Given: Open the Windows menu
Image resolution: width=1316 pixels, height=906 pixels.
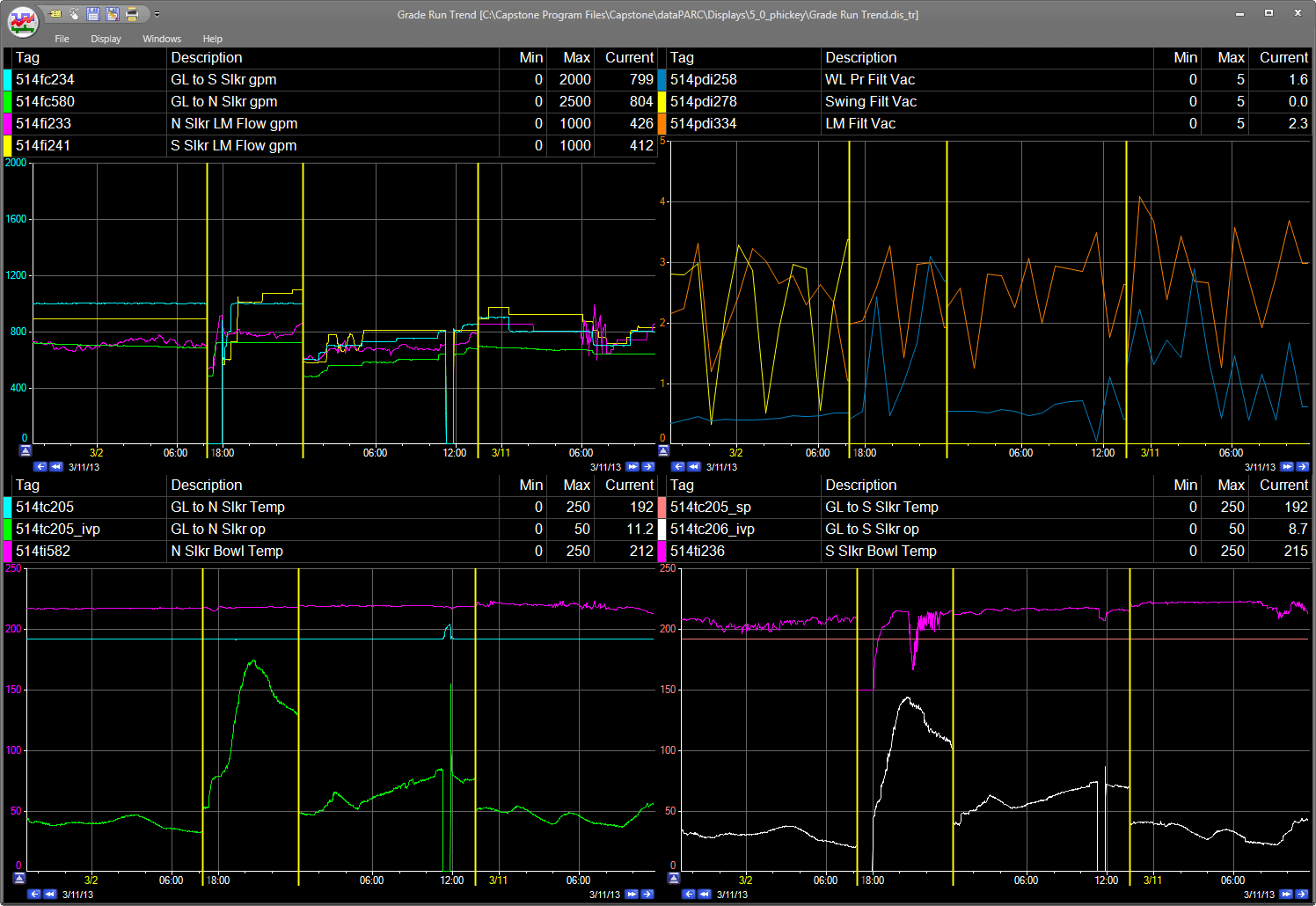Looking at the screenshot, I should coord(162,39).
